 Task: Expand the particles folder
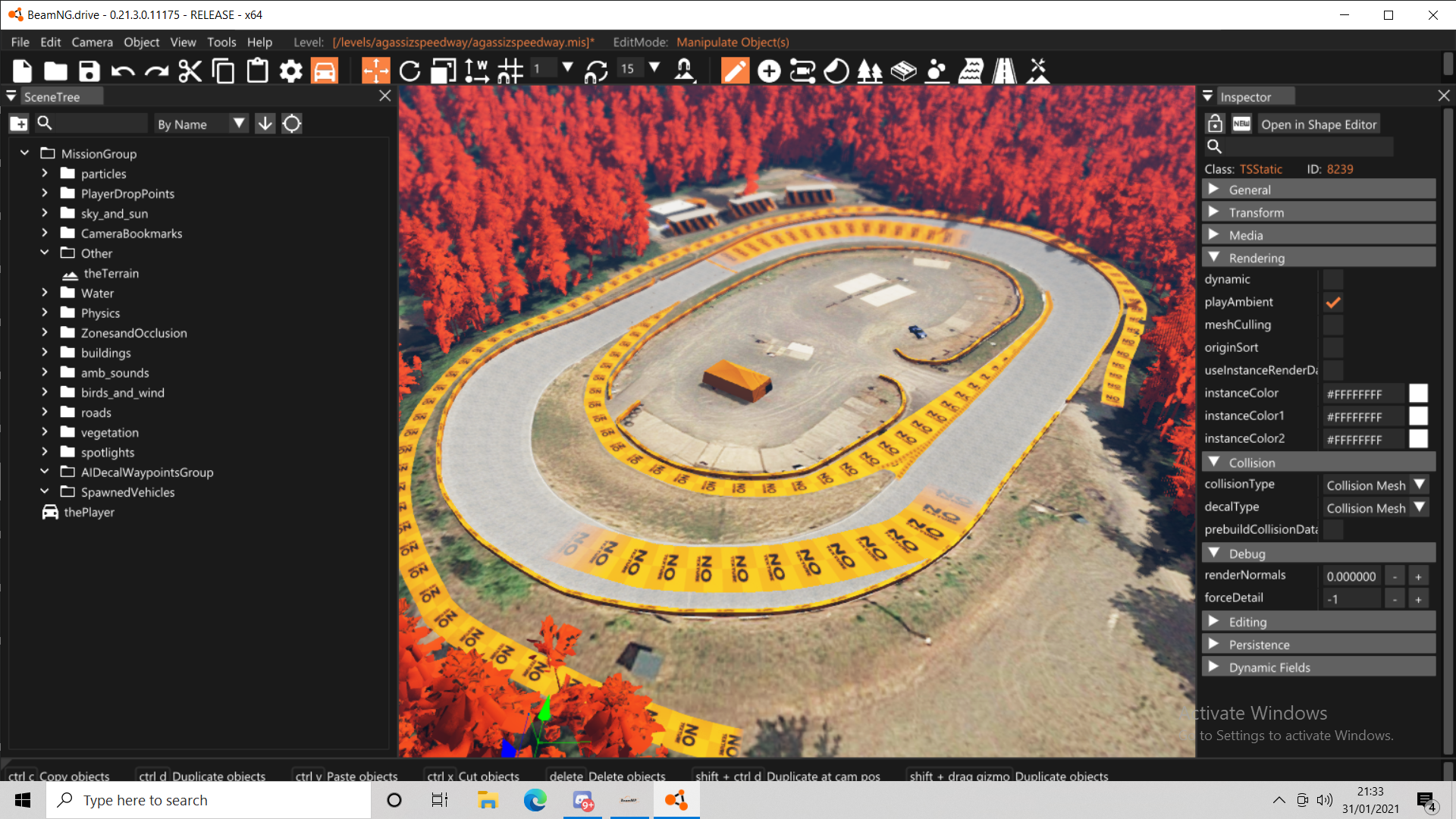pos(45,173)
